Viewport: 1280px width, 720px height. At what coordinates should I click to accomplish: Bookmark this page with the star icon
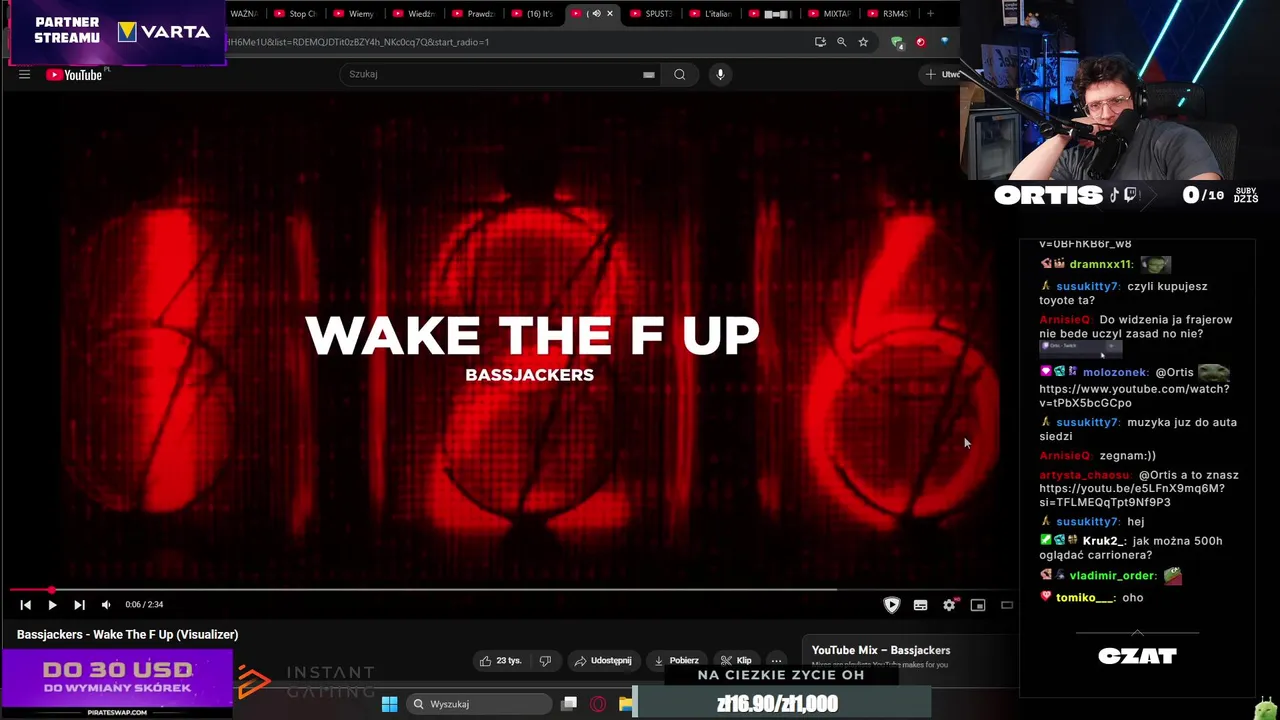click(x=863, y=42)
